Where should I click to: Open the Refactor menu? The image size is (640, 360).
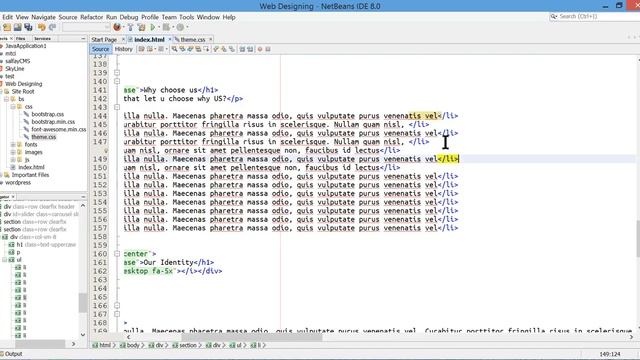pyautogui.click(x=91, y=17)
